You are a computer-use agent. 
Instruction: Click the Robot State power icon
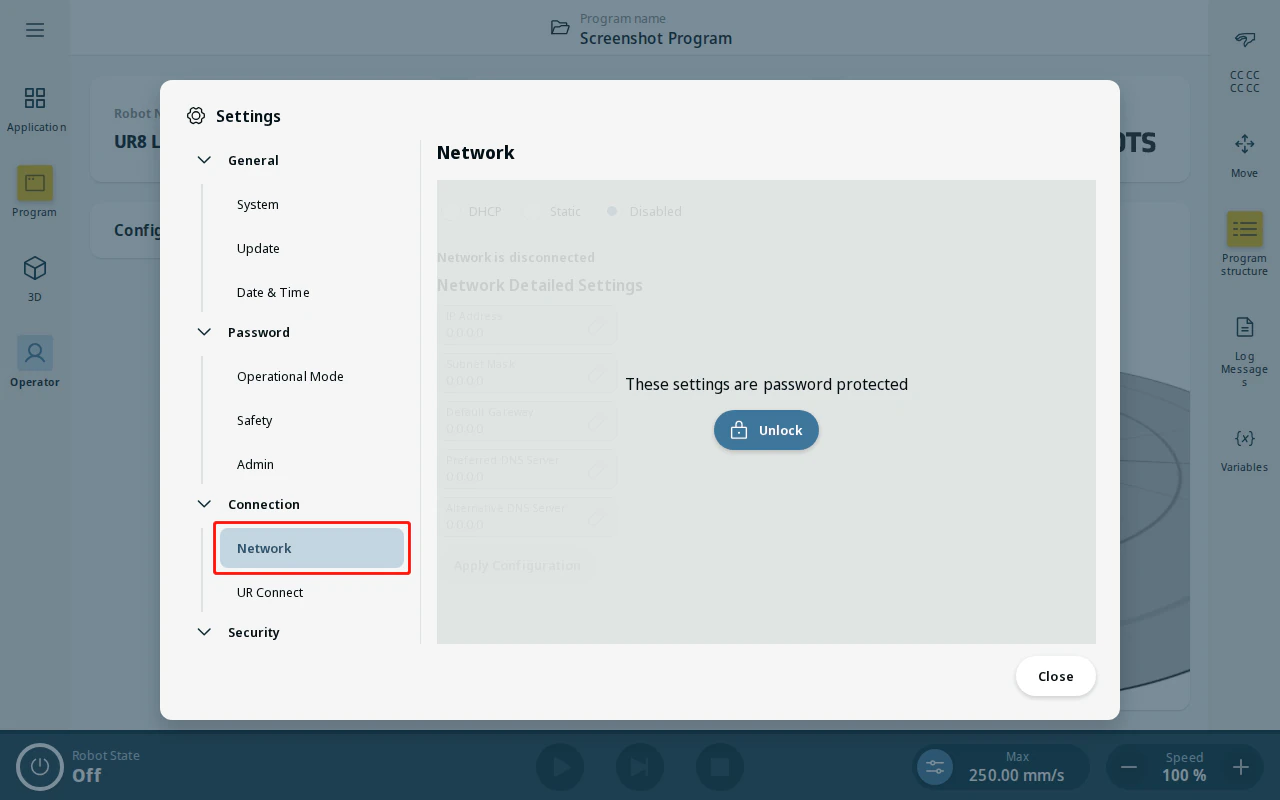[x=40, y=767]
